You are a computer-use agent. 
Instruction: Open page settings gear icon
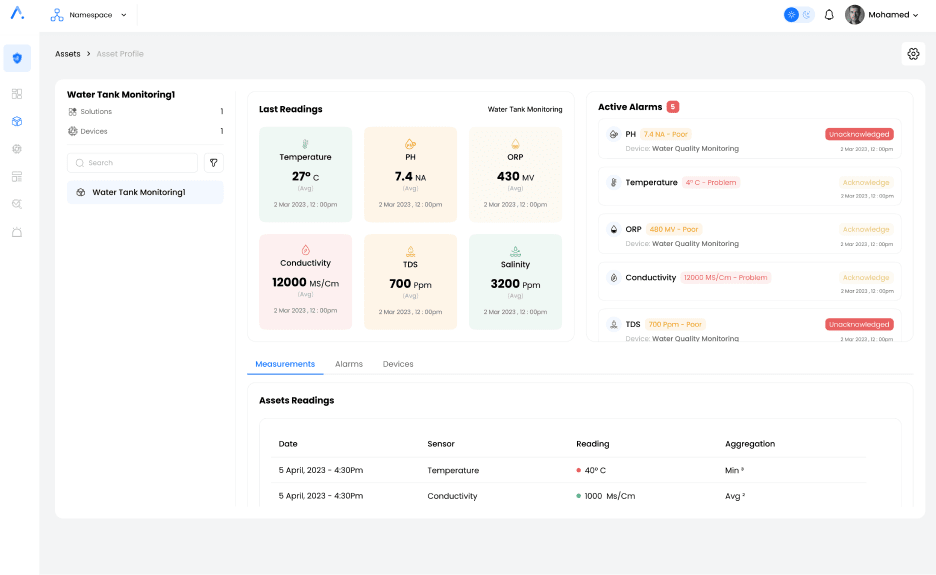913,54
